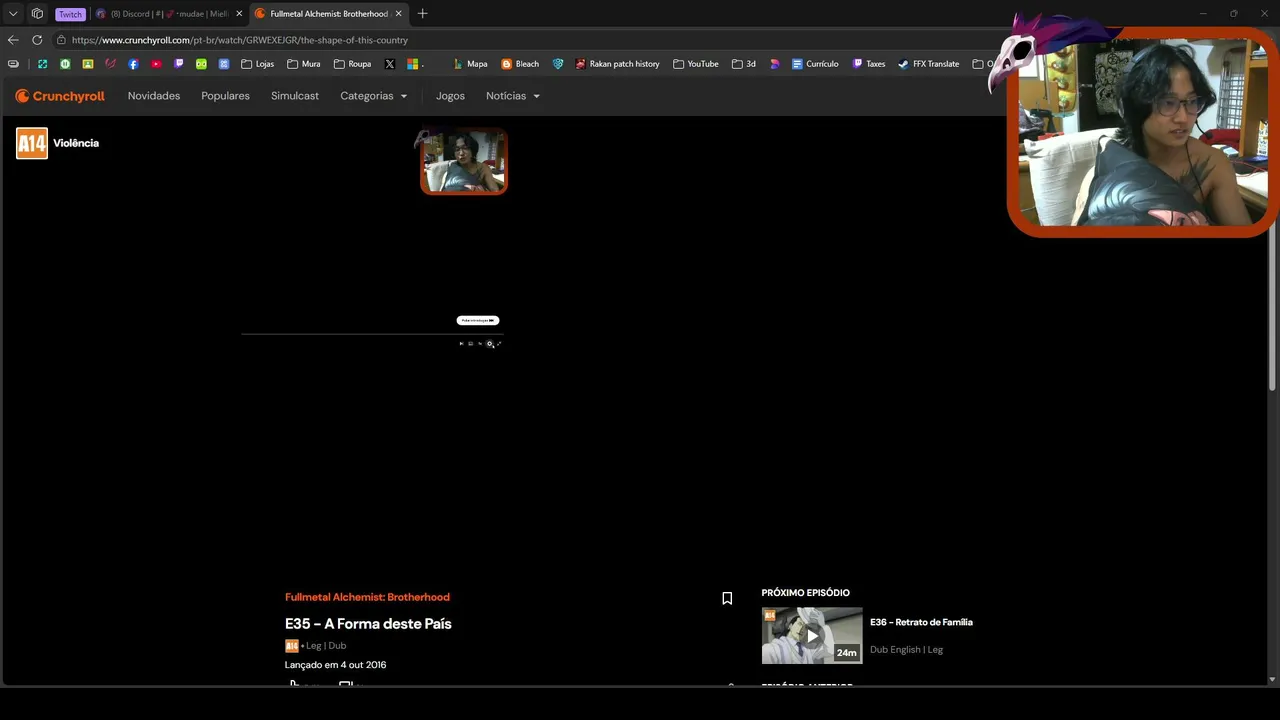Open the YouTube bookmark folder
The image size is (1280, 720).
coord(696,64)
